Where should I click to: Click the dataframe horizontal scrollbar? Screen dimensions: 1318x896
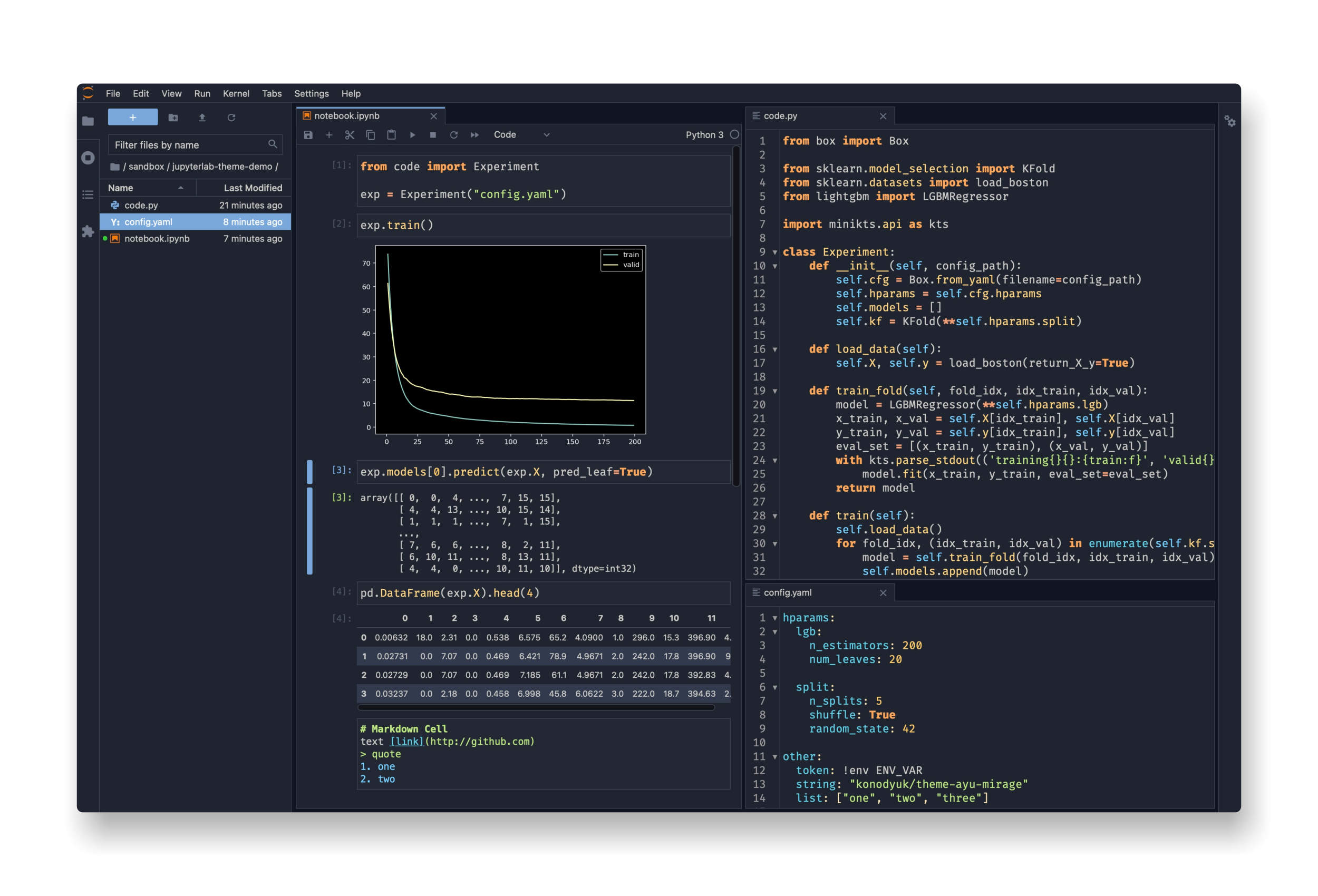(x=536, y=707)
